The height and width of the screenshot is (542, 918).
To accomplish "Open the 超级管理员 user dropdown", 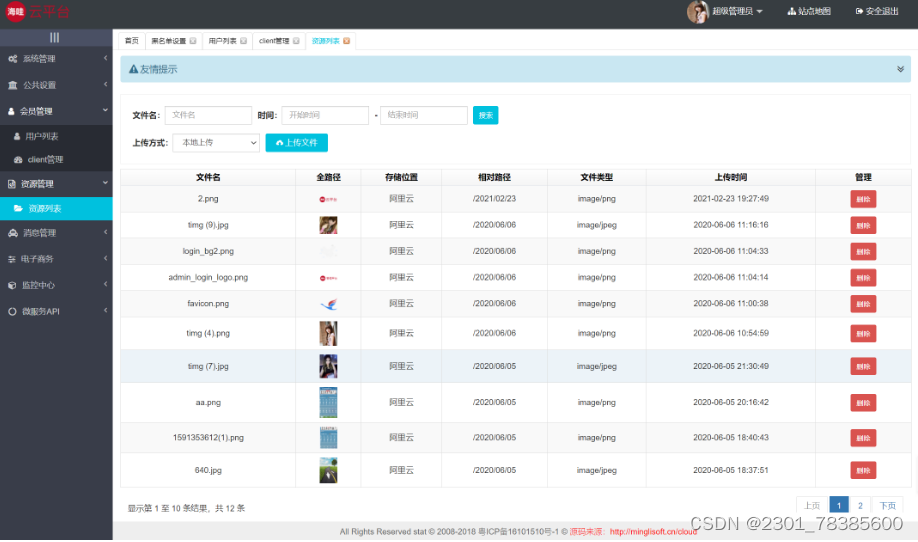I will point(725,12).
